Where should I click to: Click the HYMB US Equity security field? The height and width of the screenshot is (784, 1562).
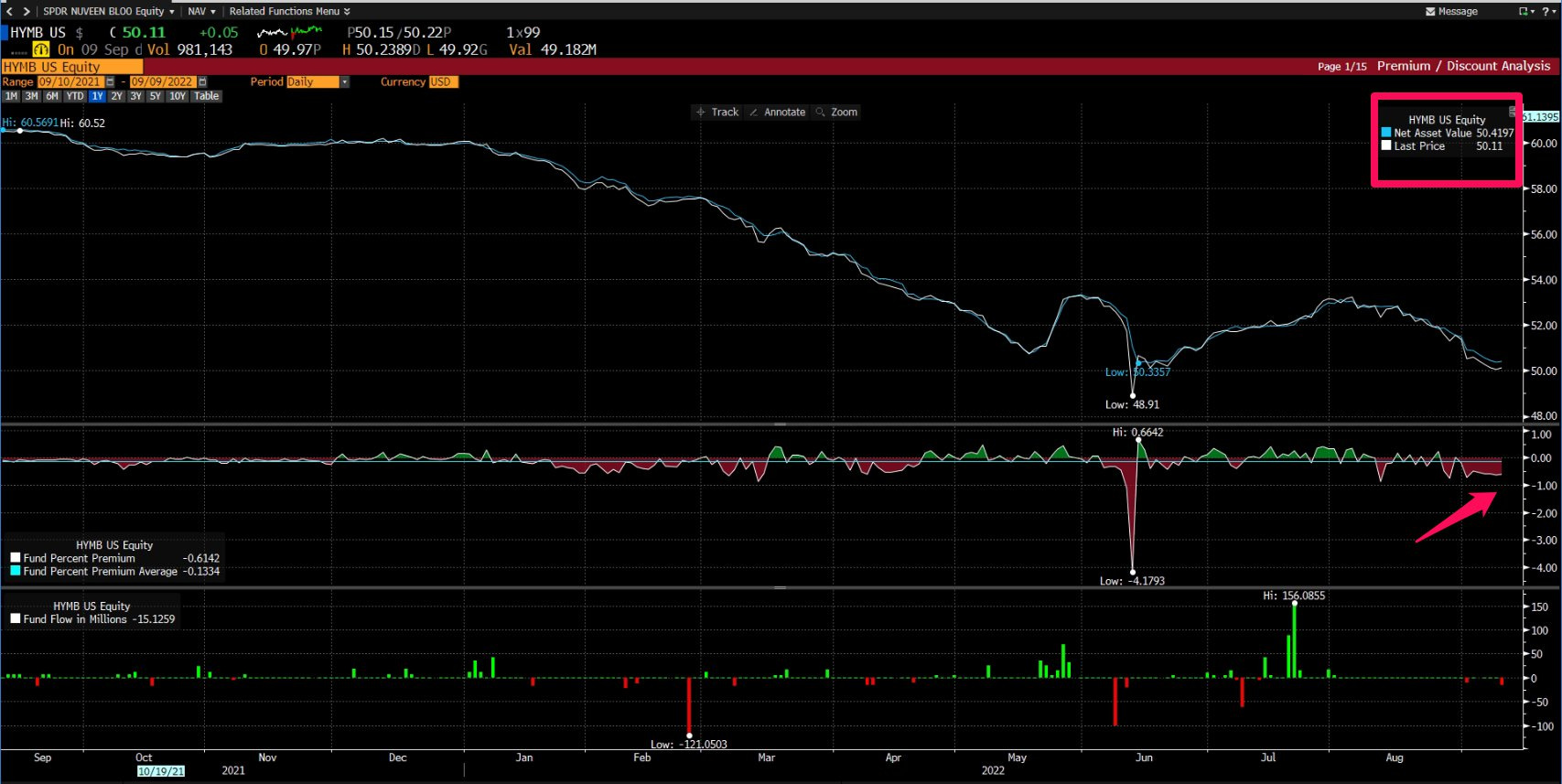click(72, 67)
